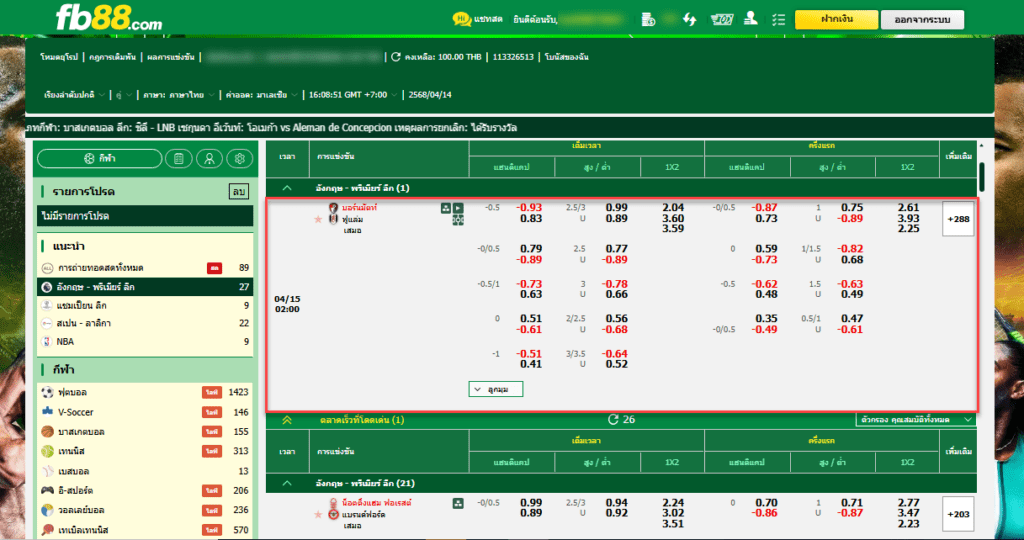Collapse England Premier League (21) section
The width and height of the screenshot is (1024, 540).
[287, 484]
